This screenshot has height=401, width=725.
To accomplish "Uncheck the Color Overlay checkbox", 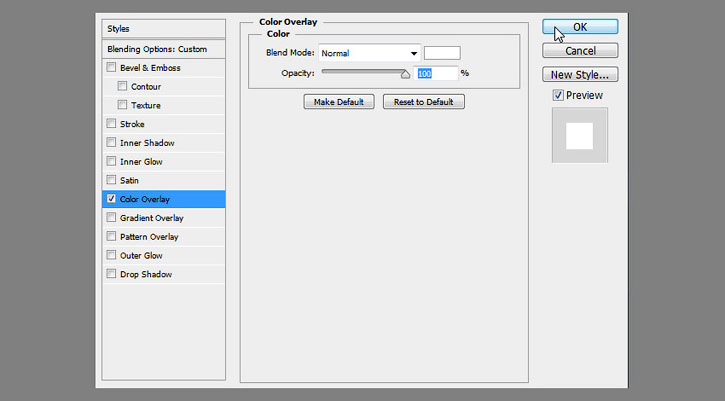I will pyautogui.click(x=111, y=199).
